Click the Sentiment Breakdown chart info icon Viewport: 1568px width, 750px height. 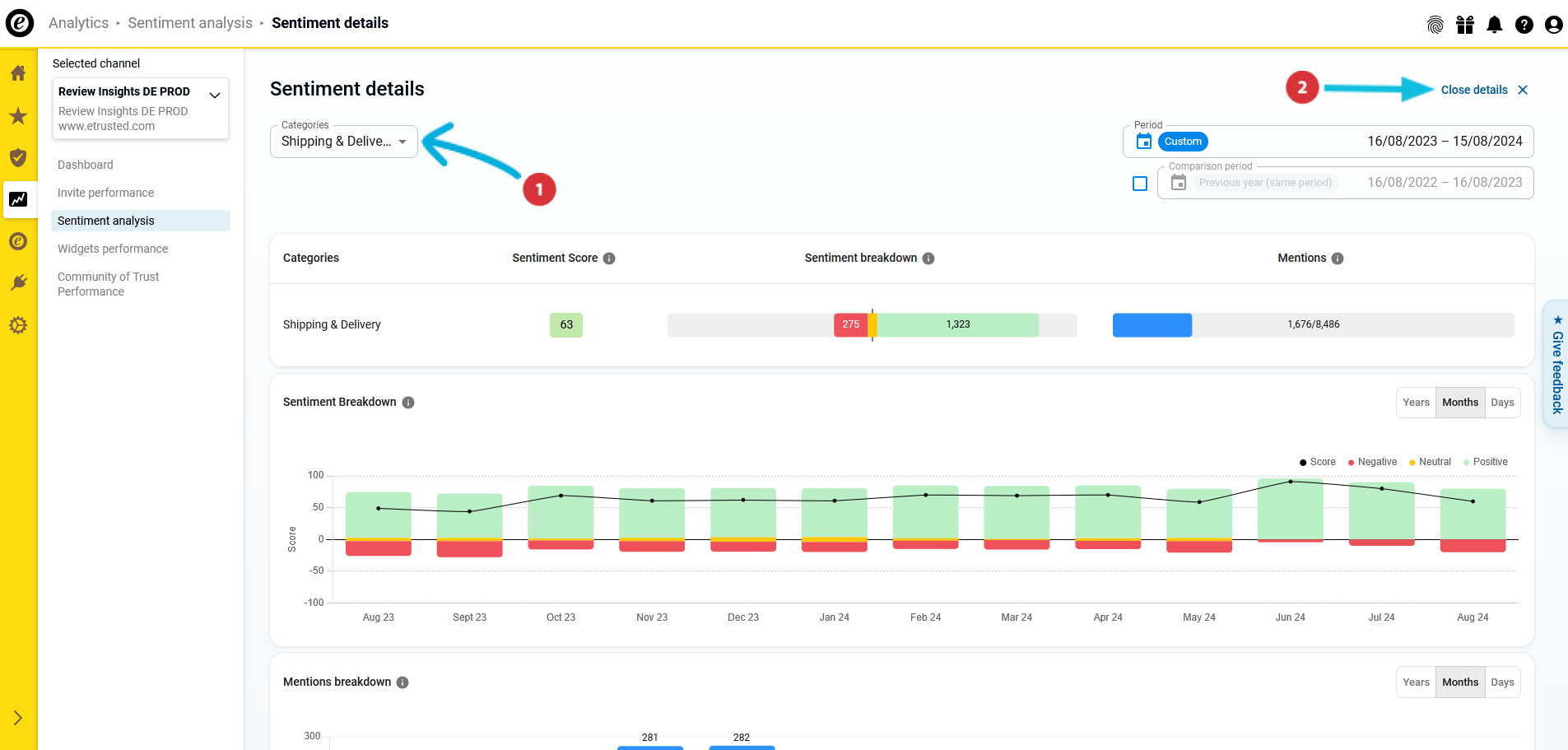[x=408, y=403]
